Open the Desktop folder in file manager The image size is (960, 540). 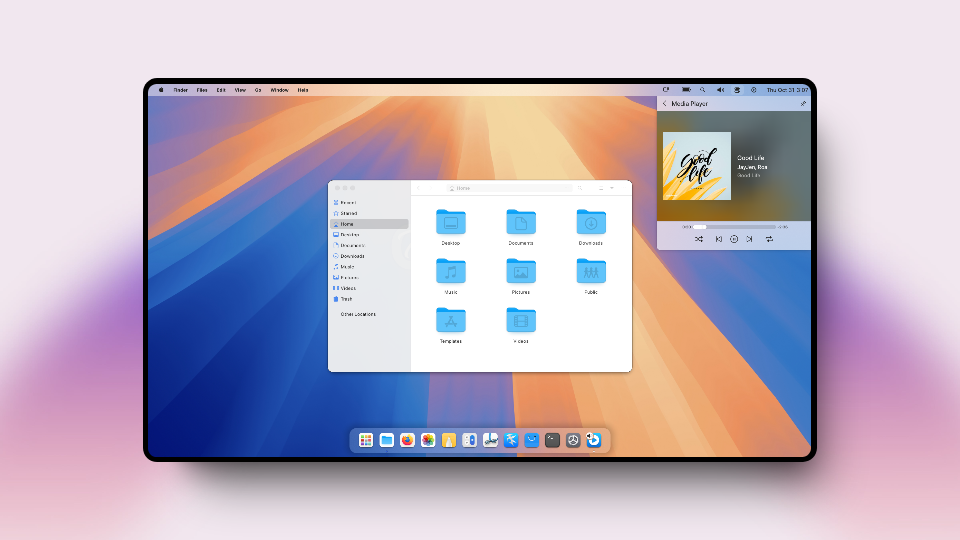pos(451,222)
